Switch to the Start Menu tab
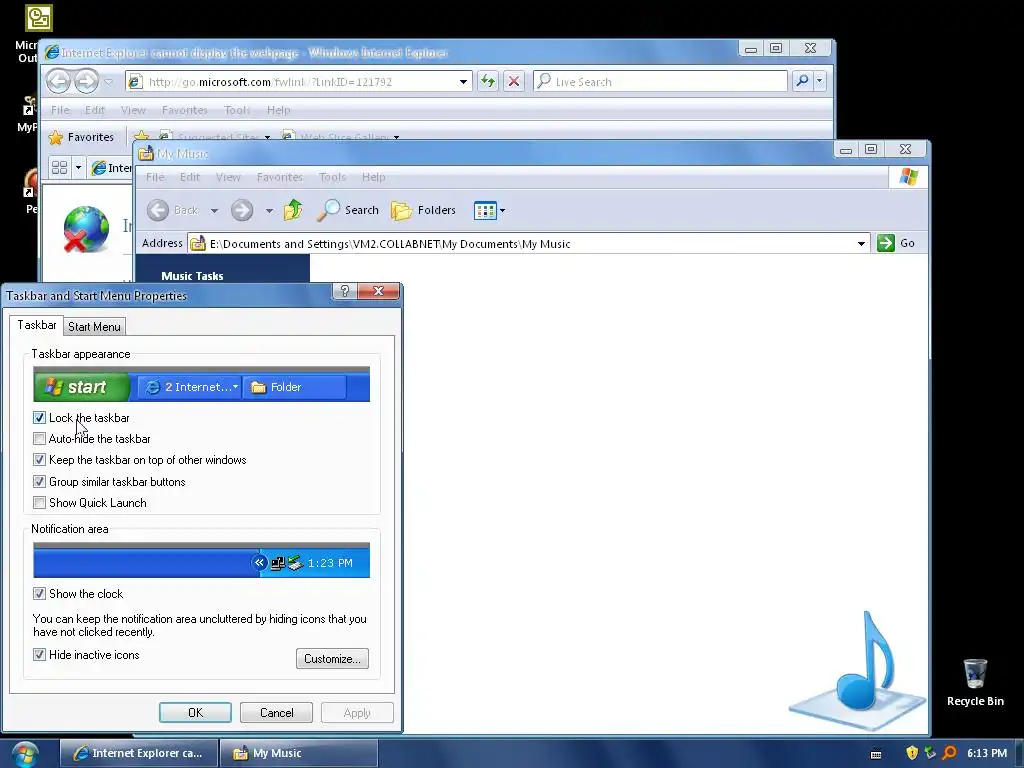 [94, 327]
